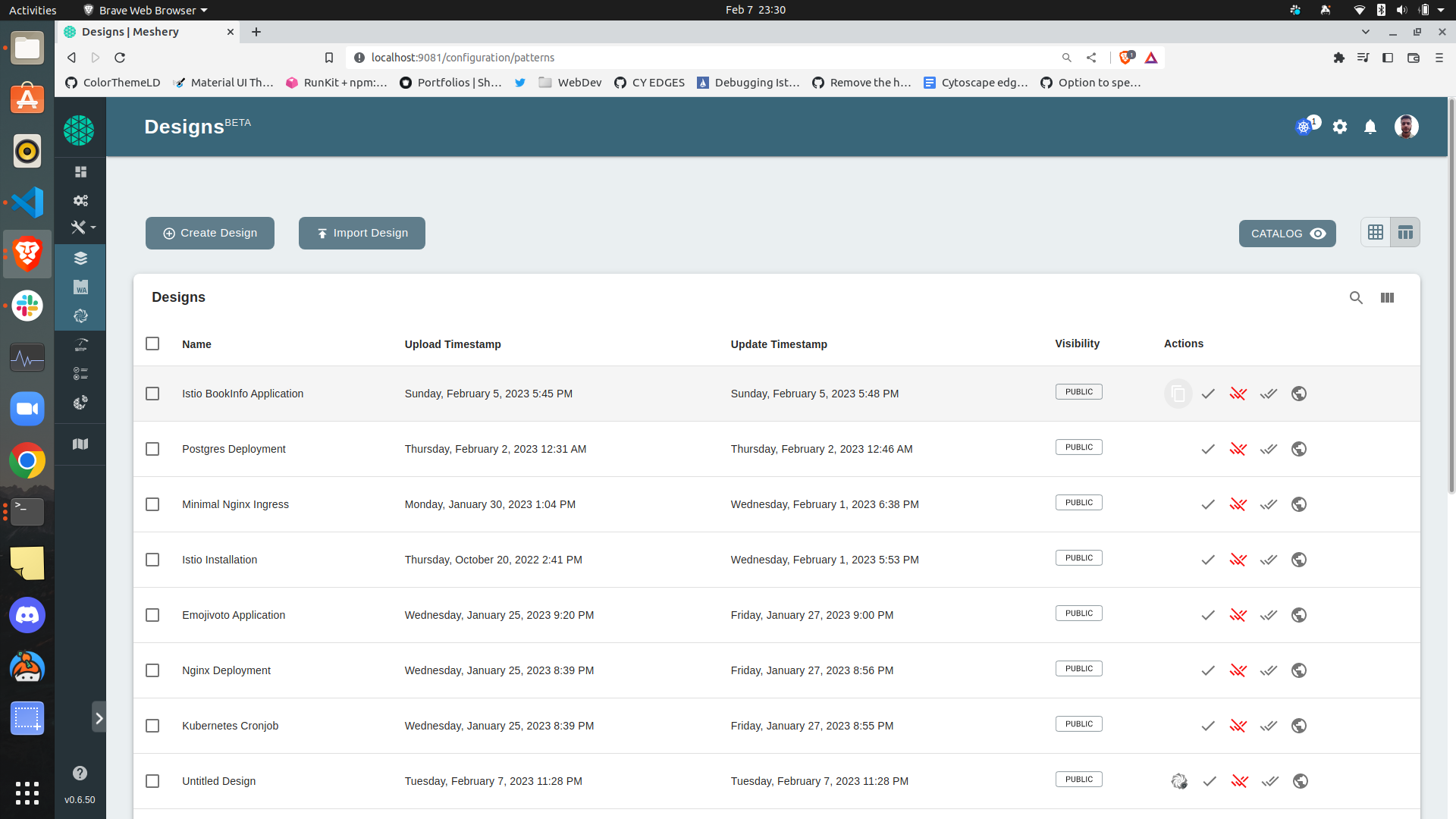Expand the collapsed sidebar with chevron
Viewport: 1456px width, 819px height.
(x=99, y=717)
